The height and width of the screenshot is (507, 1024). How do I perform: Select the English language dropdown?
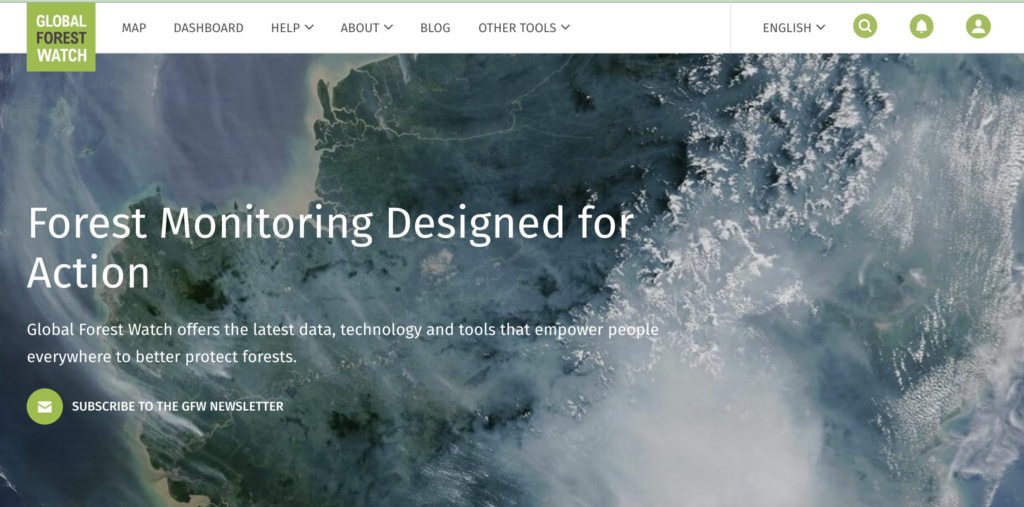point(787,28)
